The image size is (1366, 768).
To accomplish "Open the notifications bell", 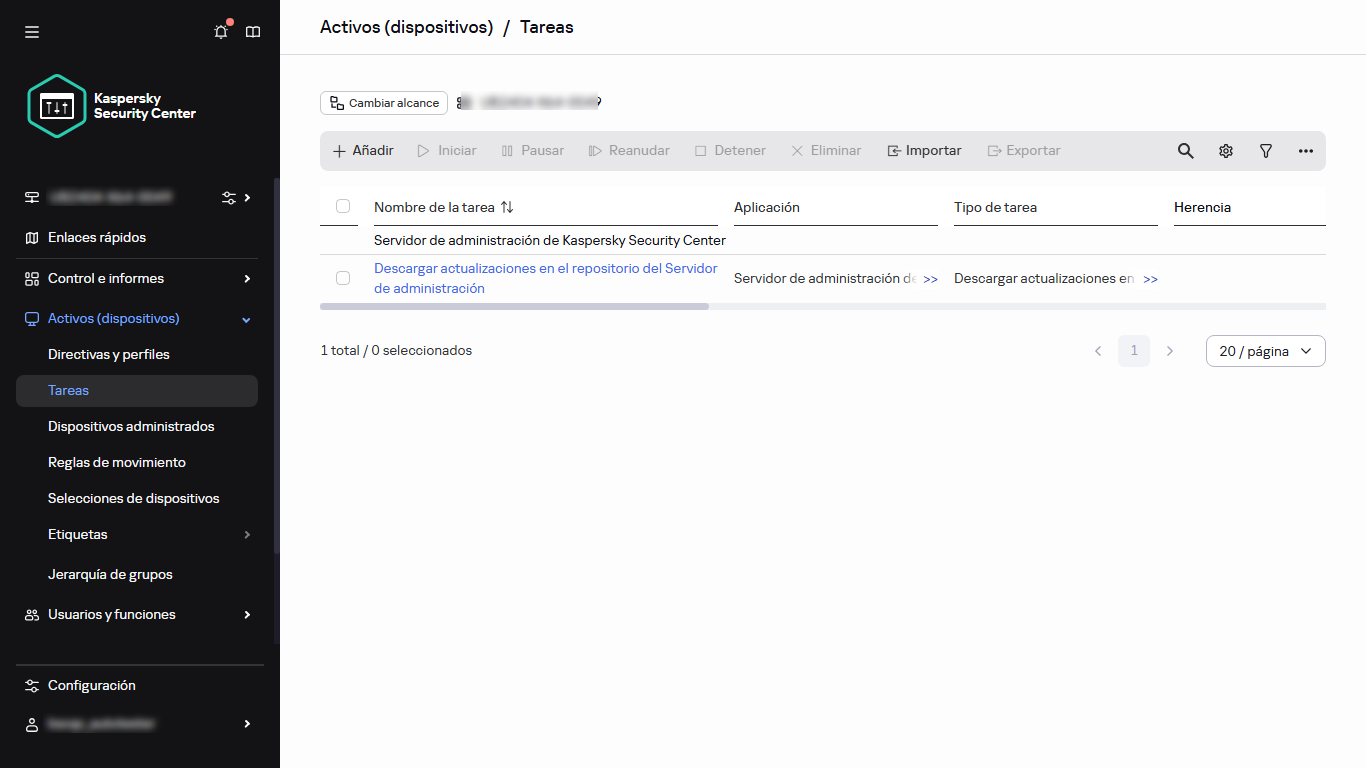I will pos(220,31).
